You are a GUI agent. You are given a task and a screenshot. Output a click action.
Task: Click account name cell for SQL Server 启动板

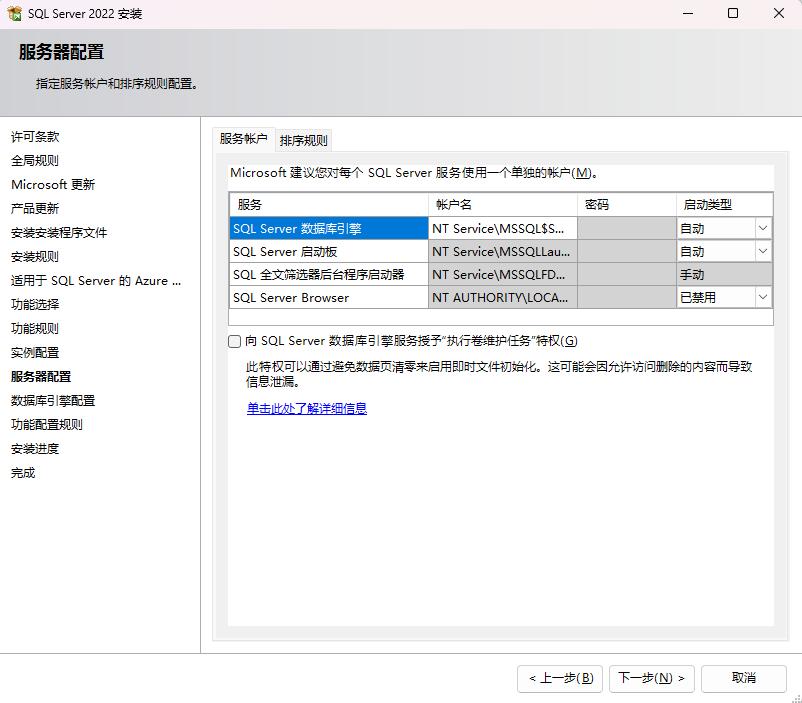pyautogui.click(x=502, y=251)
